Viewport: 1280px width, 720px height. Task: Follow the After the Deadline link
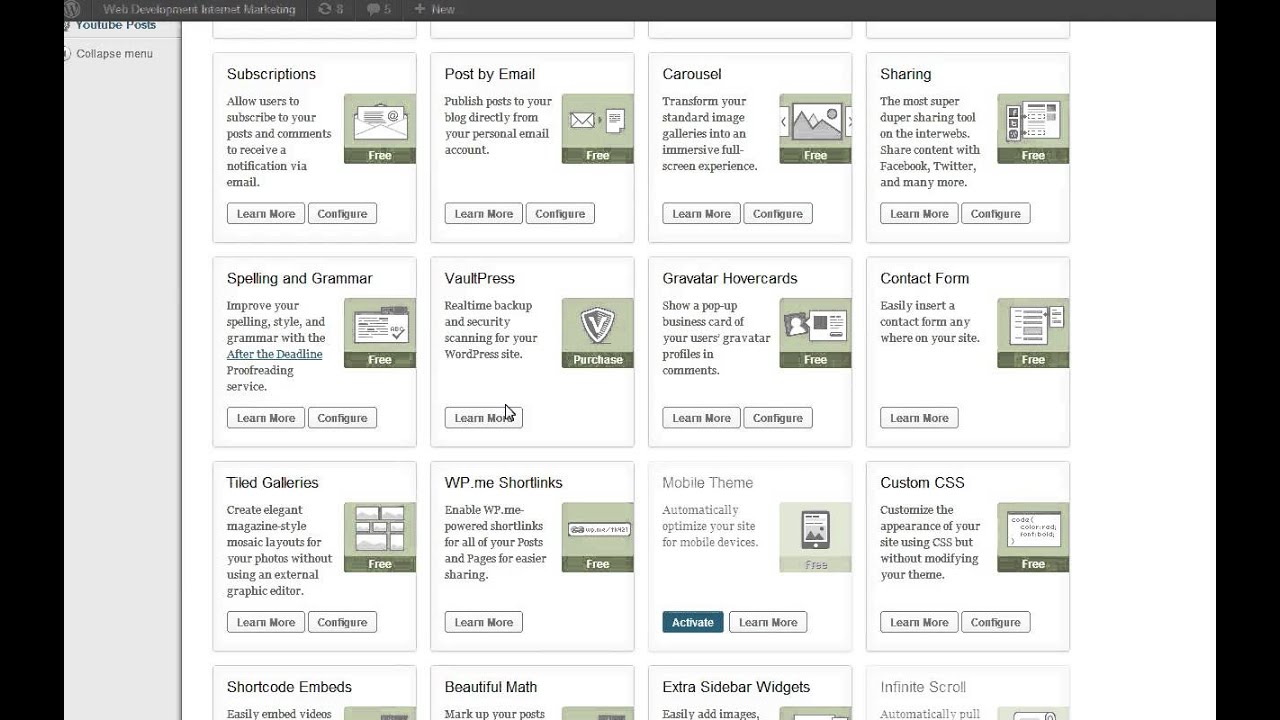[275, 354]
